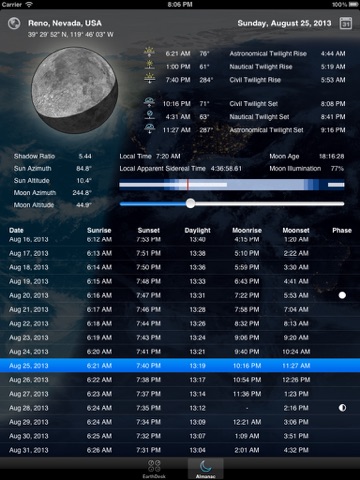This screenshot has height=480, width=360.
Task: Select the Aug 28, 2013 row
Action: click(x=180, y=408)
